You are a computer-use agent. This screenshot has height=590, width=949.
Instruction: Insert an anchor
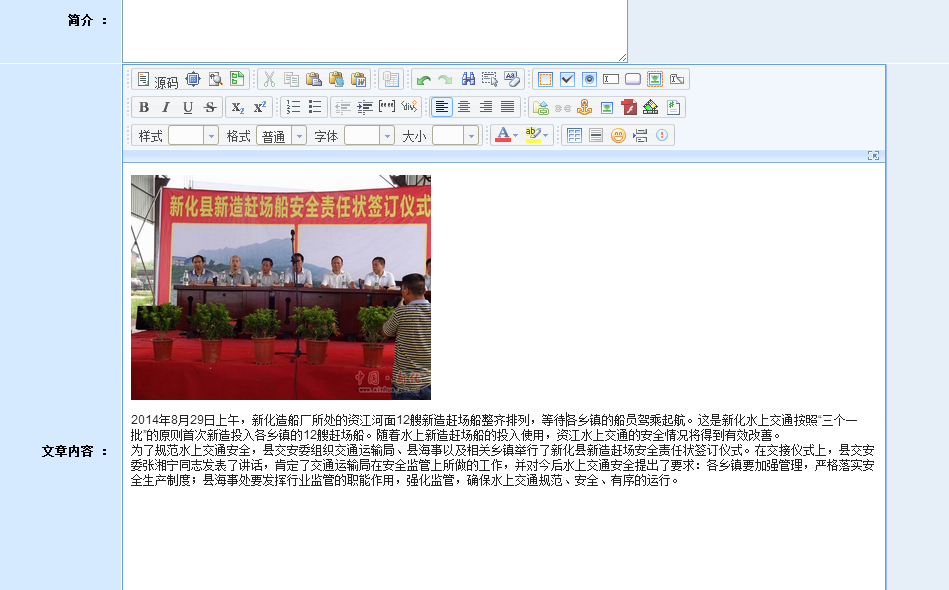coord(585,108)
